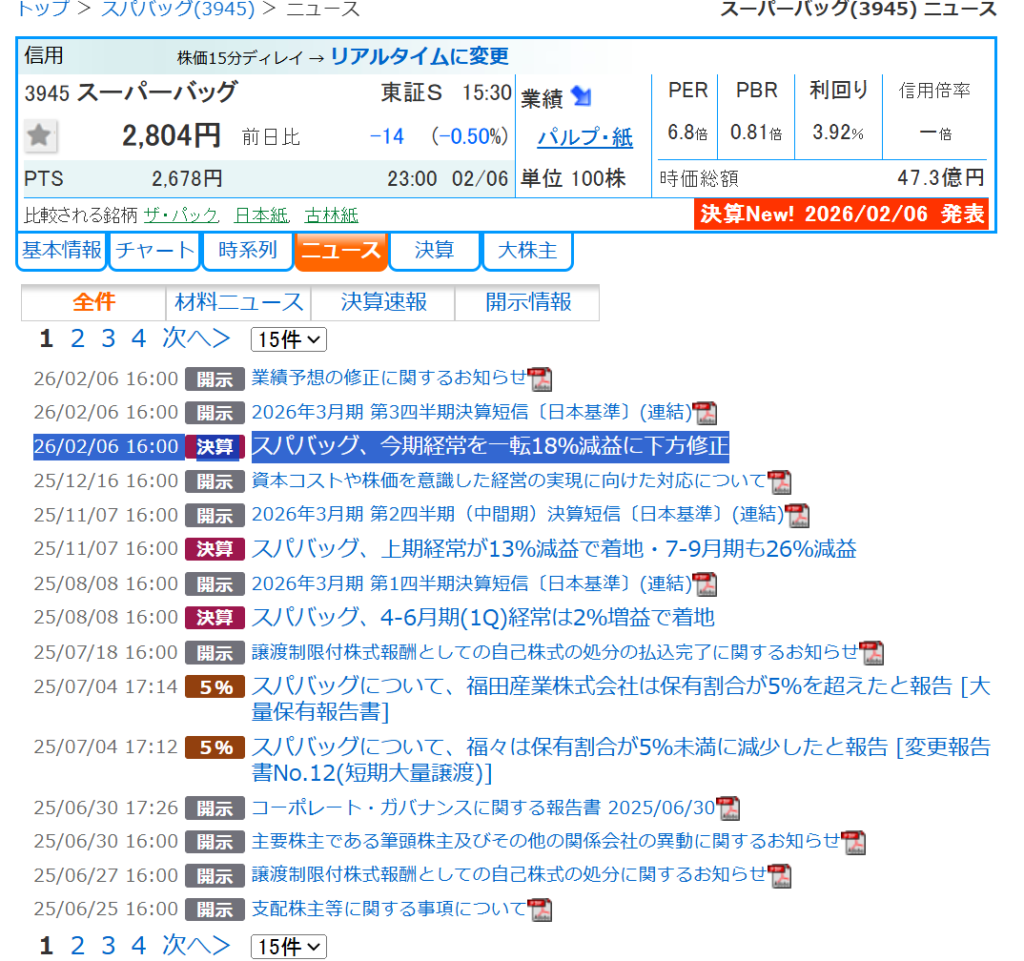1024x961 pixels.
Task: Open PDF icon for 第3四半期決算短信
Action: (x=706, y=413)
